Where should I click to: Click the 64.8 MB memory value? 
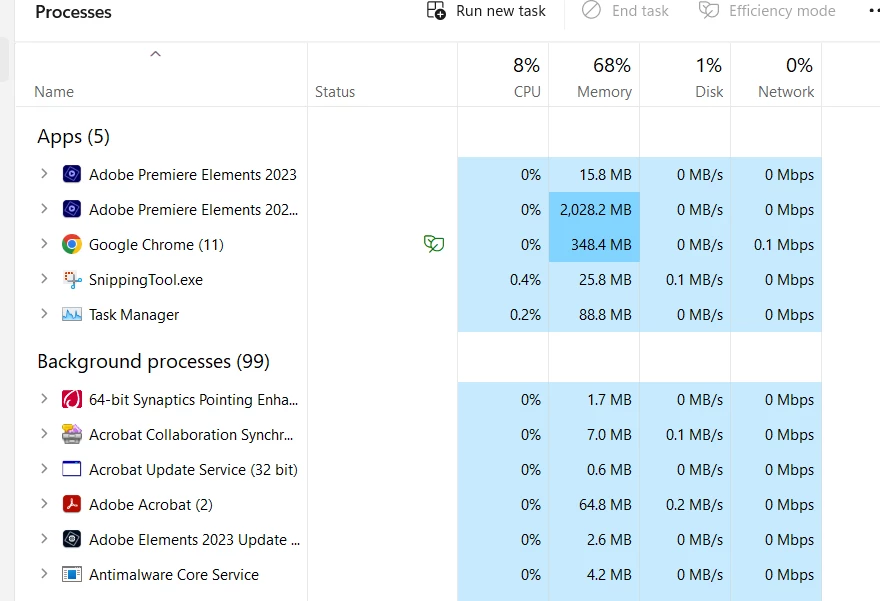tap(605, 504)
